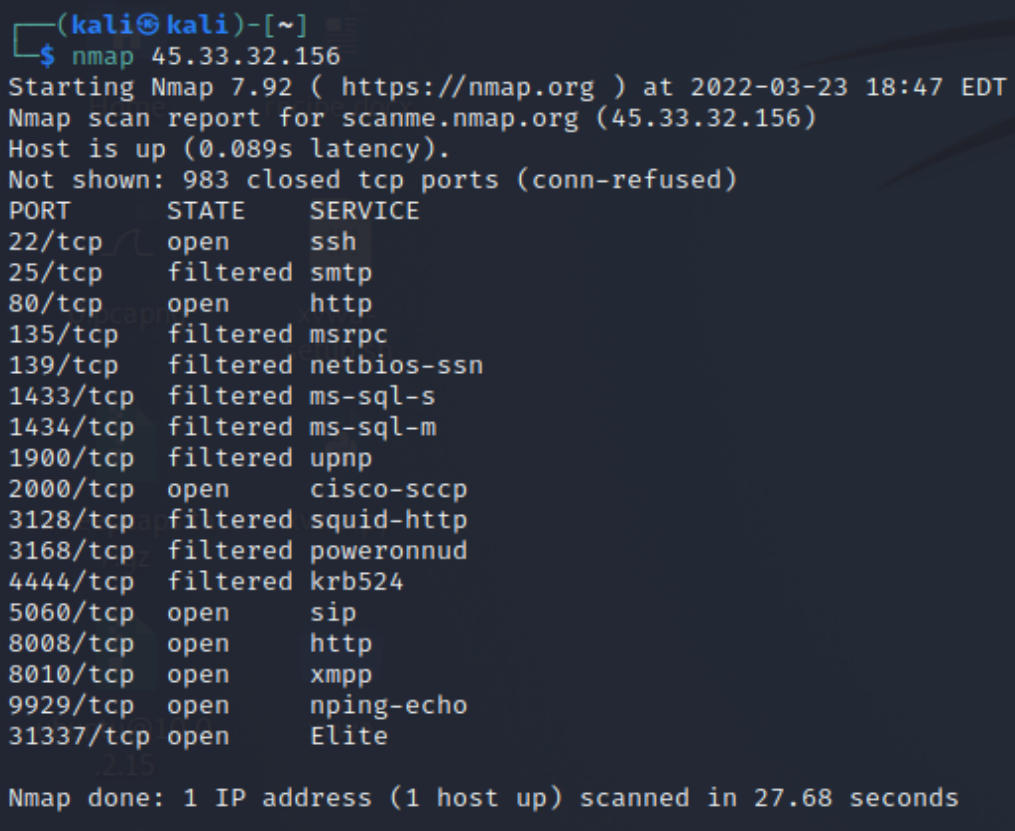This screenshot has width=1015, height=831.
Task: Click the 1433/tcp port entry
Action: 71,397
